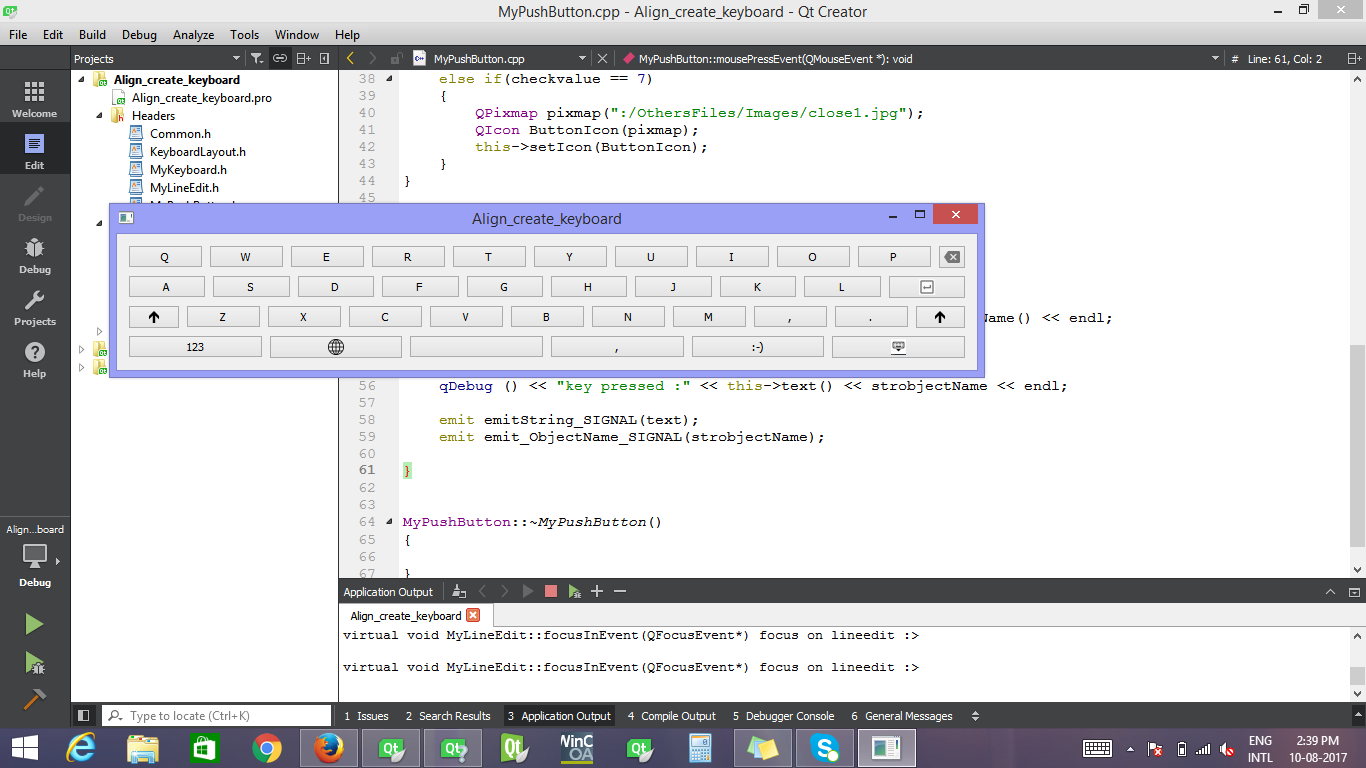
Task: Switch keyboard to 123 number layout
Action: 195,347
